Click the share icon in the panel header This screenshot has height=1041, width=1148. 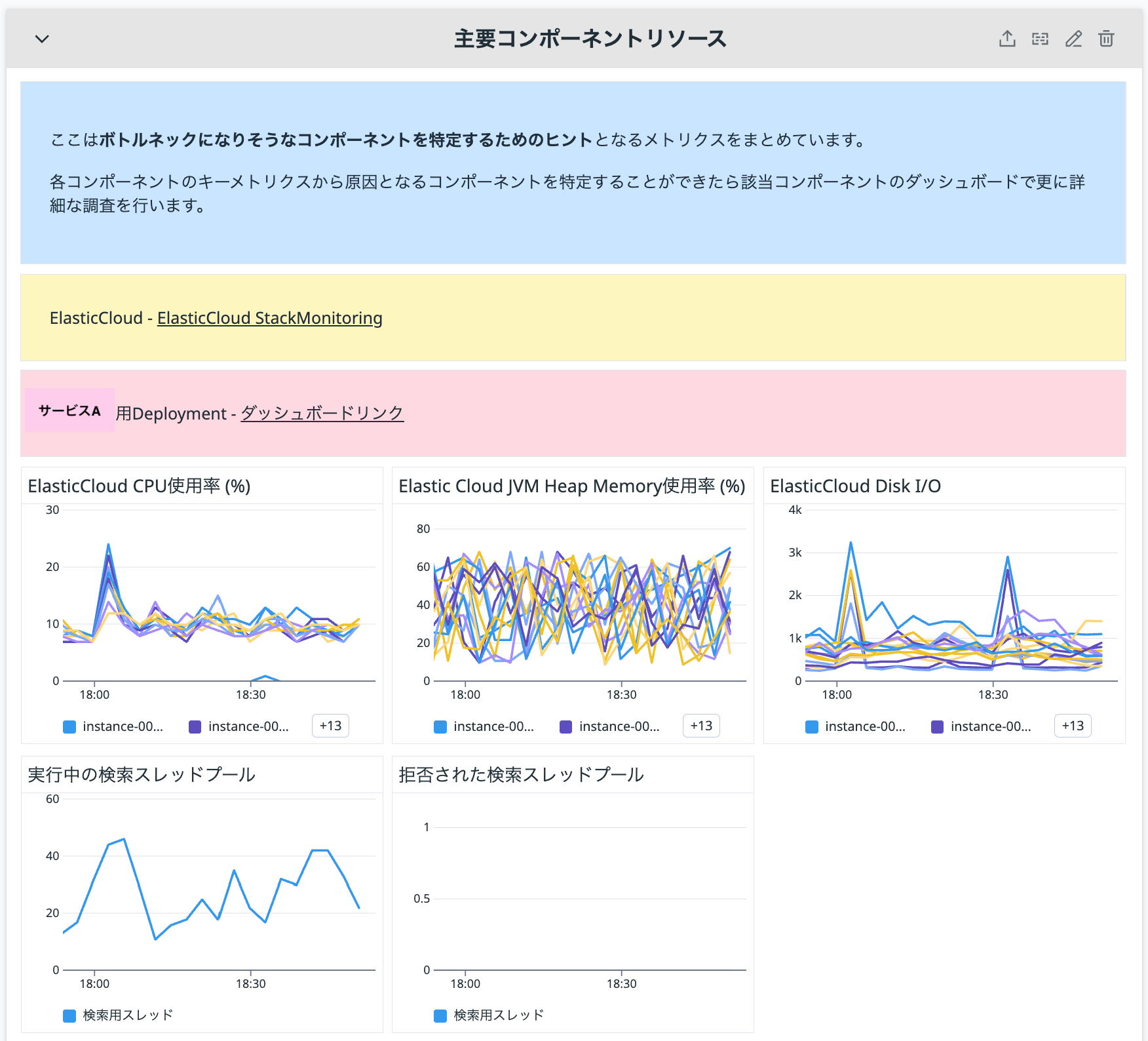coord(1007,39)
